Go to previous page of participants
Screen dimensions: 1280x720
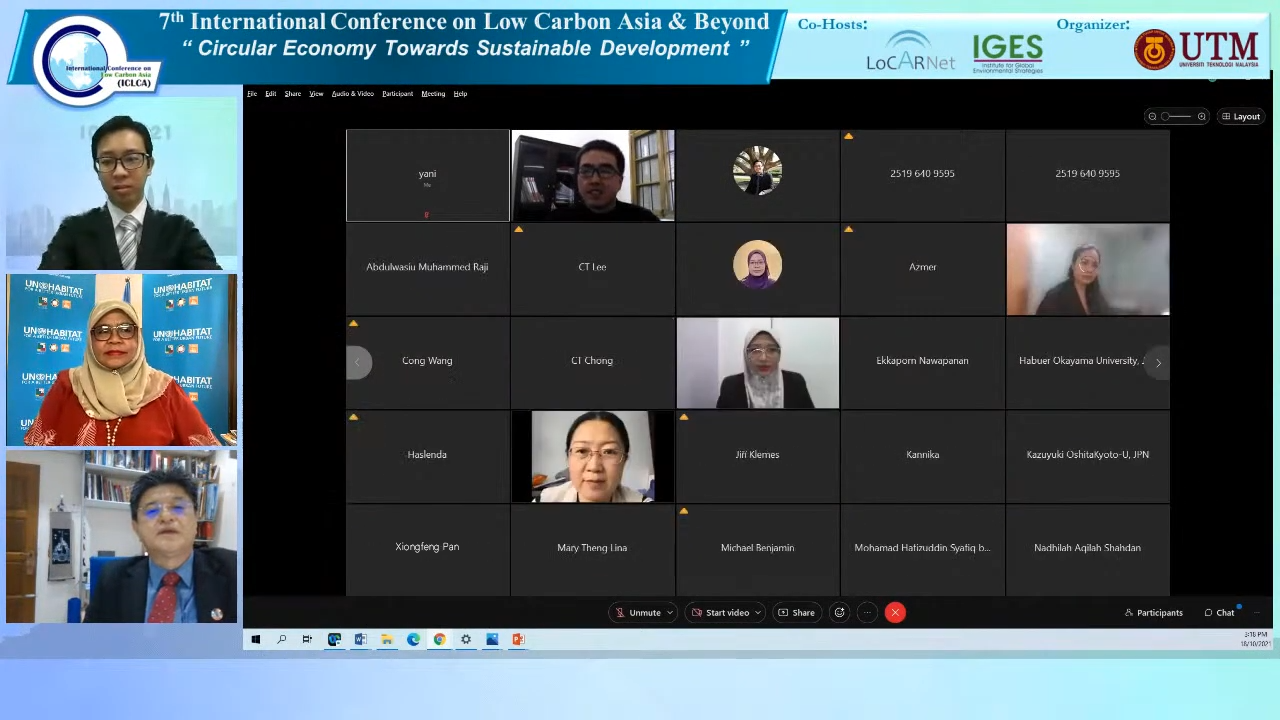358,363
